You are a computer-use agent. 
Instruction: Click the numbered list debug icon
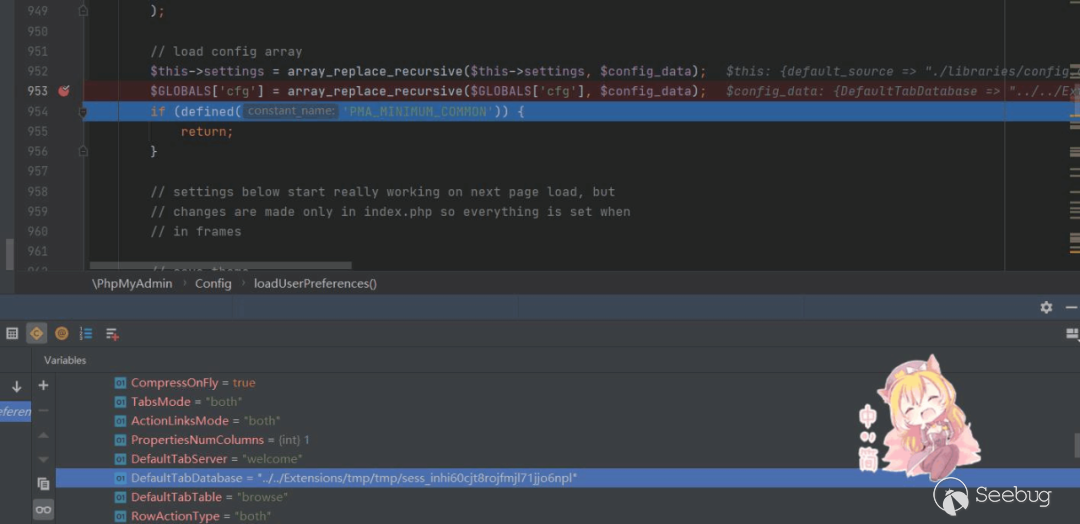coord(86,334)
